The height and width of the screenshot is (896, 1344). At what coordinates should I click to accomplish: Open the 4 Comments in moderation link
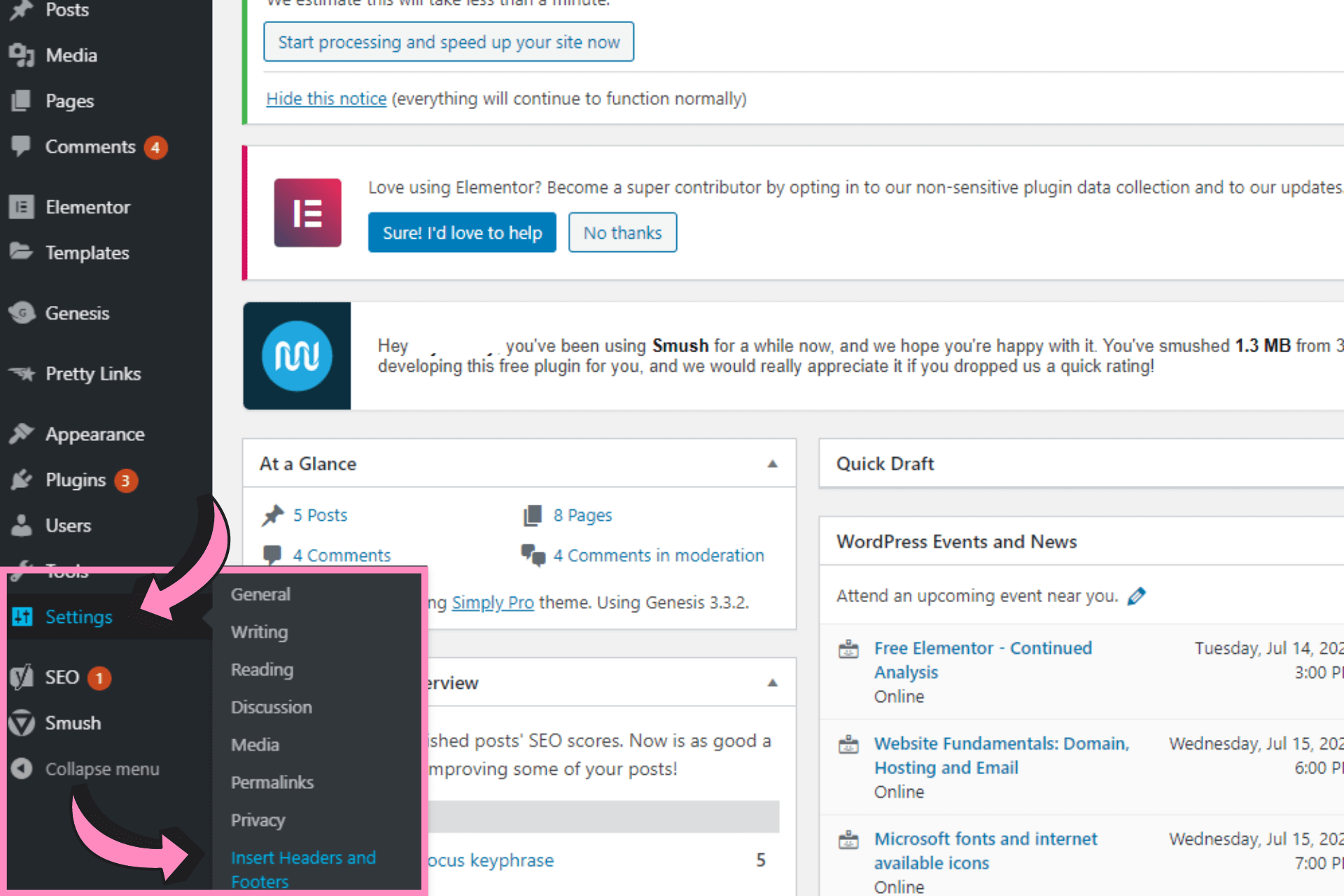(x=658, y=556)
